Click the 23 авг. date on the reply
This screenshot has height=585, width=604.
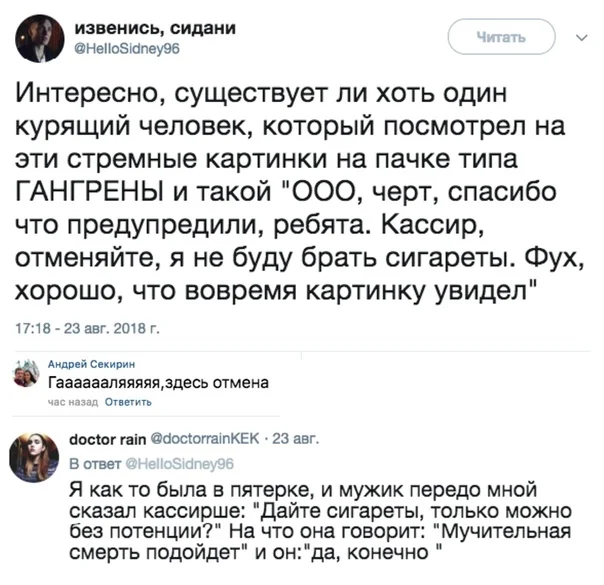click(x=293, y=439)
